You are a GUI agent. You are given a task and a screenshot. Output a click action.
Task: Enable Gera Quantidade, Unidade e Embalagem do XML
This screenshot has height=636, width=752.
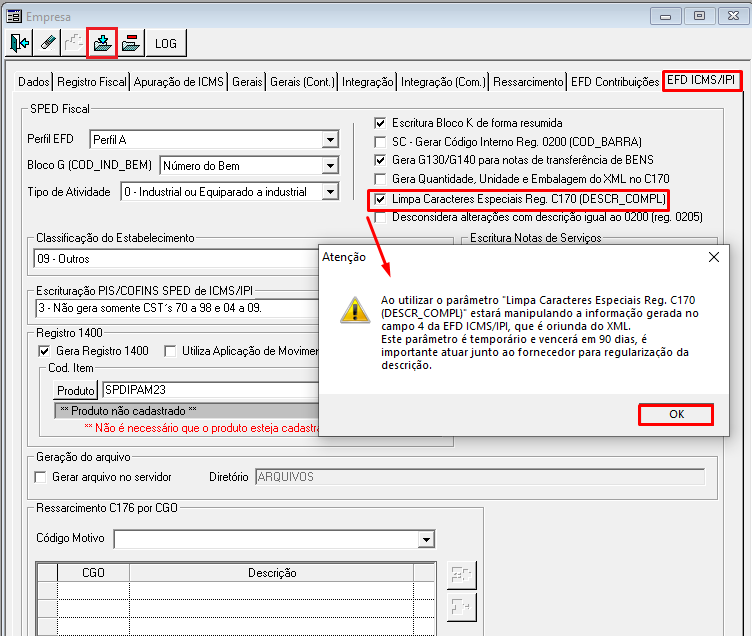(x=380, y=179)
